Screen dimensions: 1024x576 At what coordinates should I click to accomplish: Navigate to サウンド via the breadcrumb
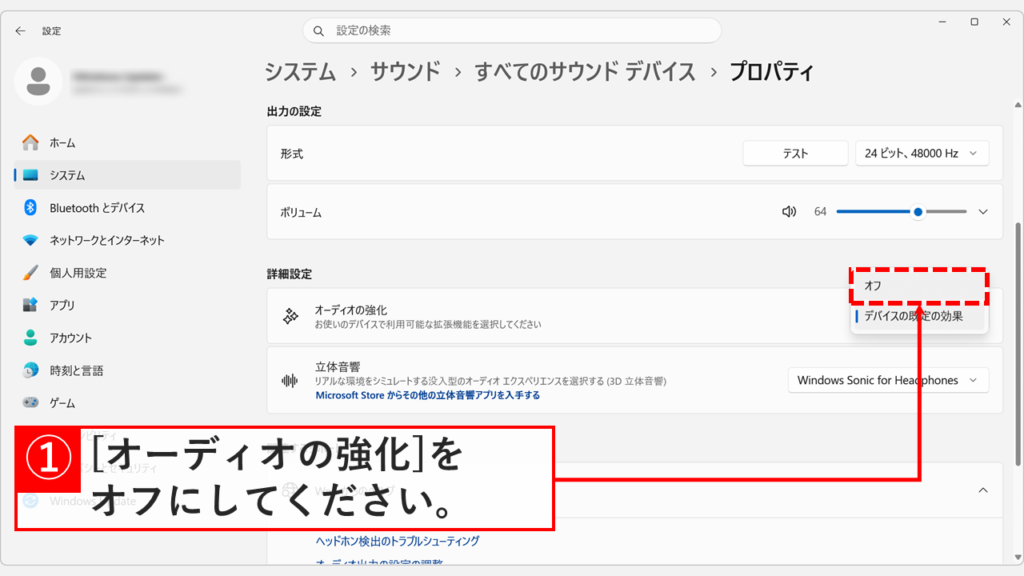pos(405,71)
